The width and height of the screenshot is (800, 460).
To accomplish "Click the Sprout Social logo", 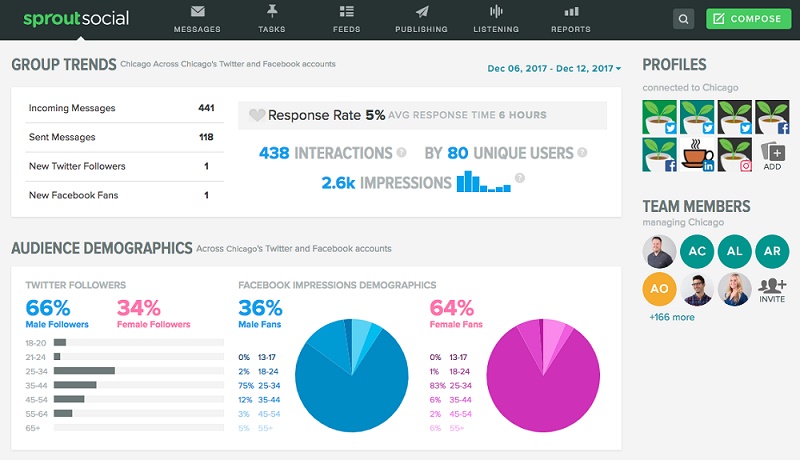I will coord(76,18).
